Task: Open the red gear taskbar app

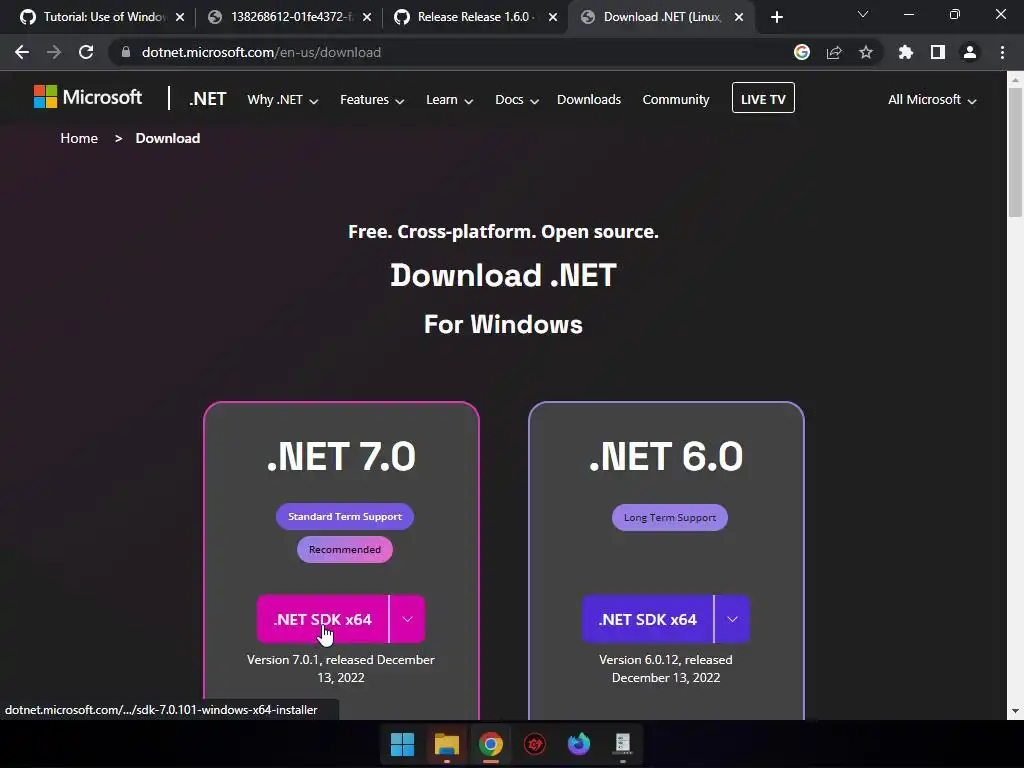Action: tap(535, 744)
